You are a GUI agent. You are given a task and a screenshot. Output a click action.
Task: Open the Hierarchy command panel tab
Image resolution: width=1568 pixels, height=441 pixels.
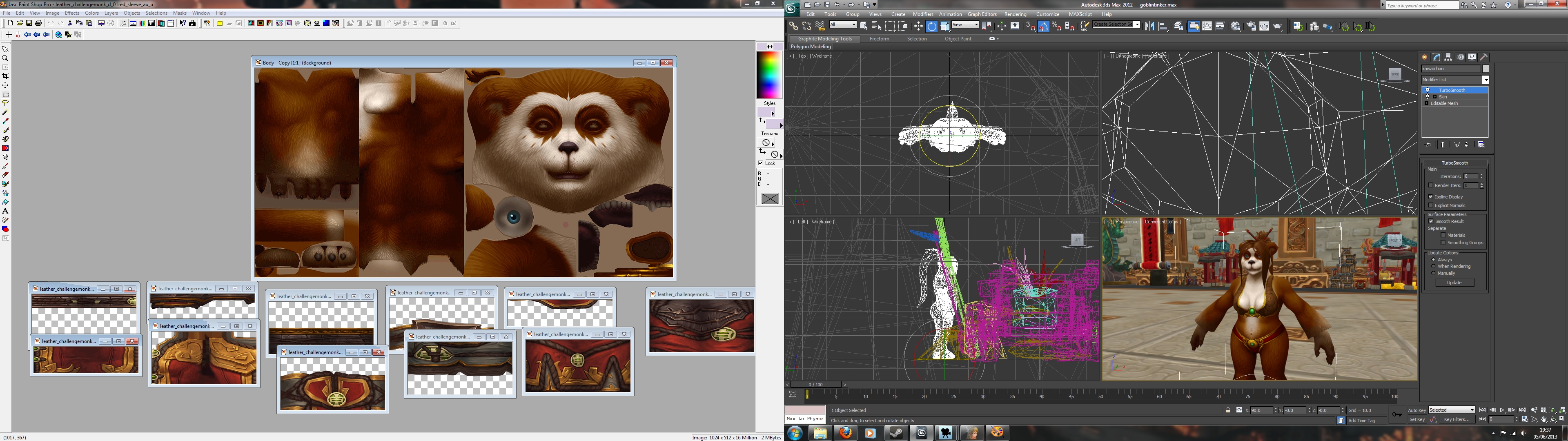coord(1448,57)
